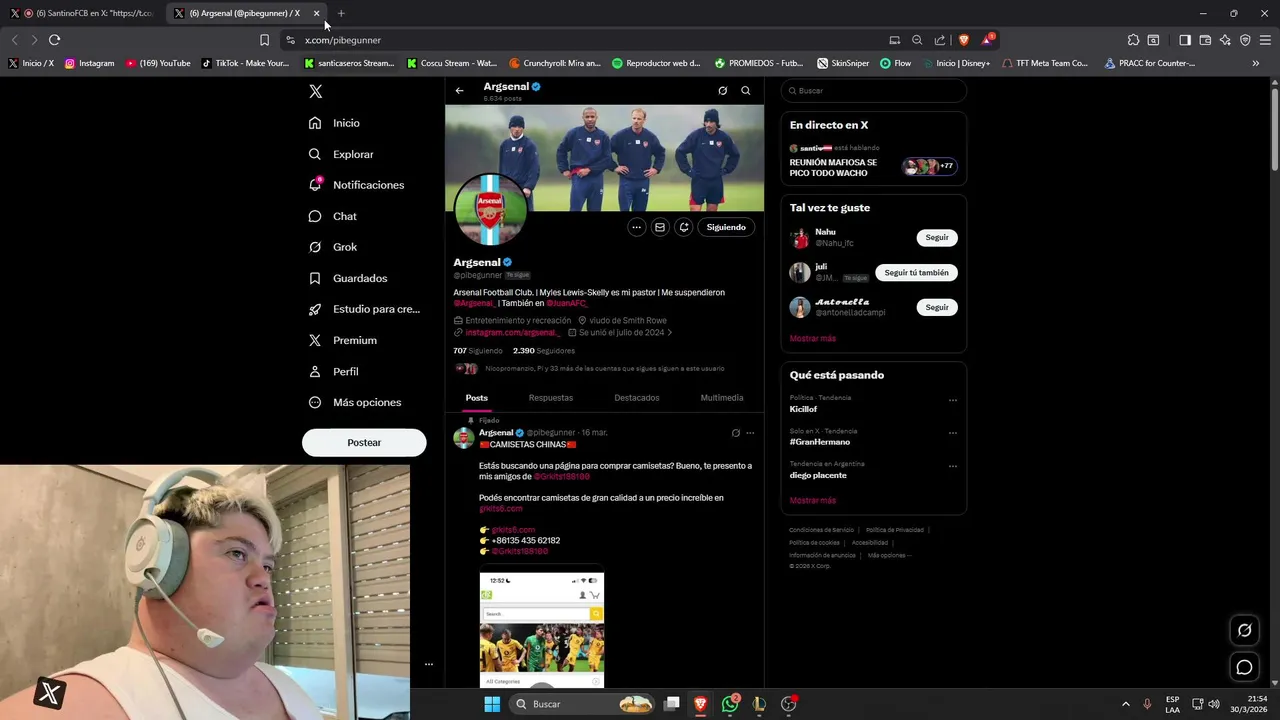Open the Argsenal profile avatar picture
The width and height of the screenshot is (1280, 720).
(x=490, y=210)
